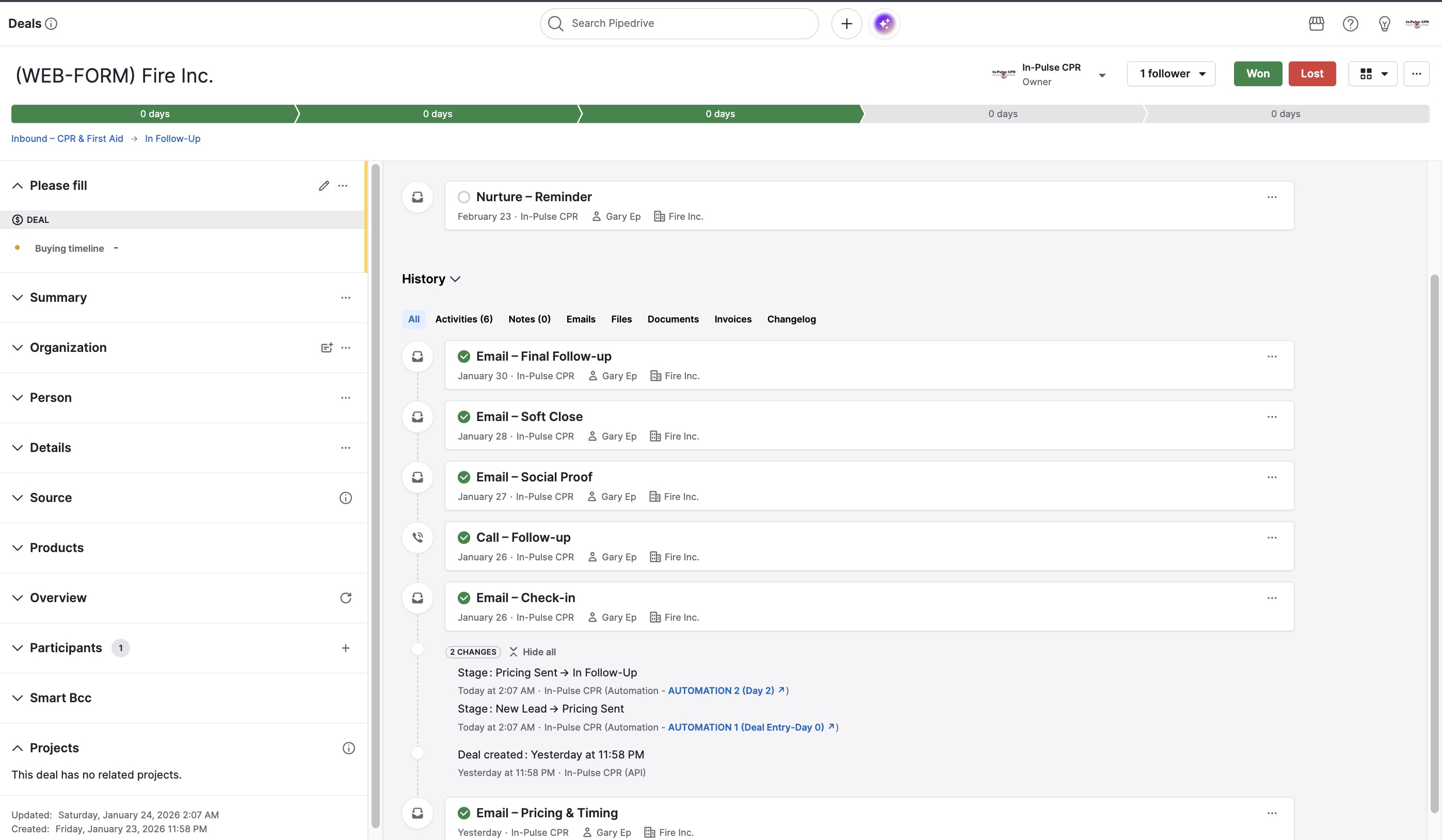Open the In-Pulse CPR account avatar
This screenshot has width=1442, height=840.
1417,23
